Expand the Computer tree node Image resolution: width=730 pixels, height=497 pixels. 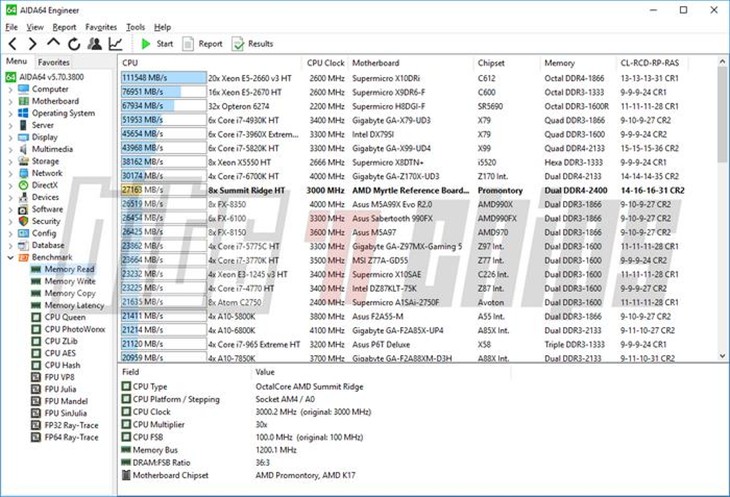tap(11, 89)
